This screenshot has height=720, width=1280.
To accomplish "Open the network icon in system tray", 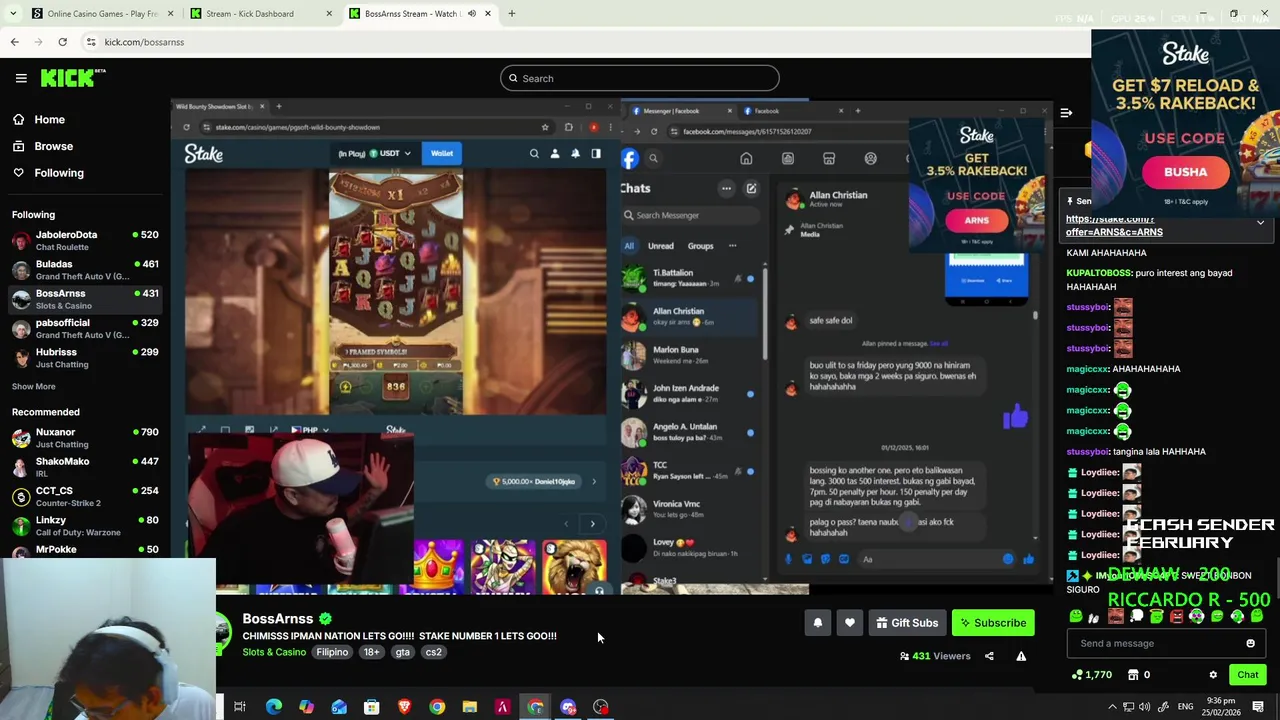I will pos(1129,707).
